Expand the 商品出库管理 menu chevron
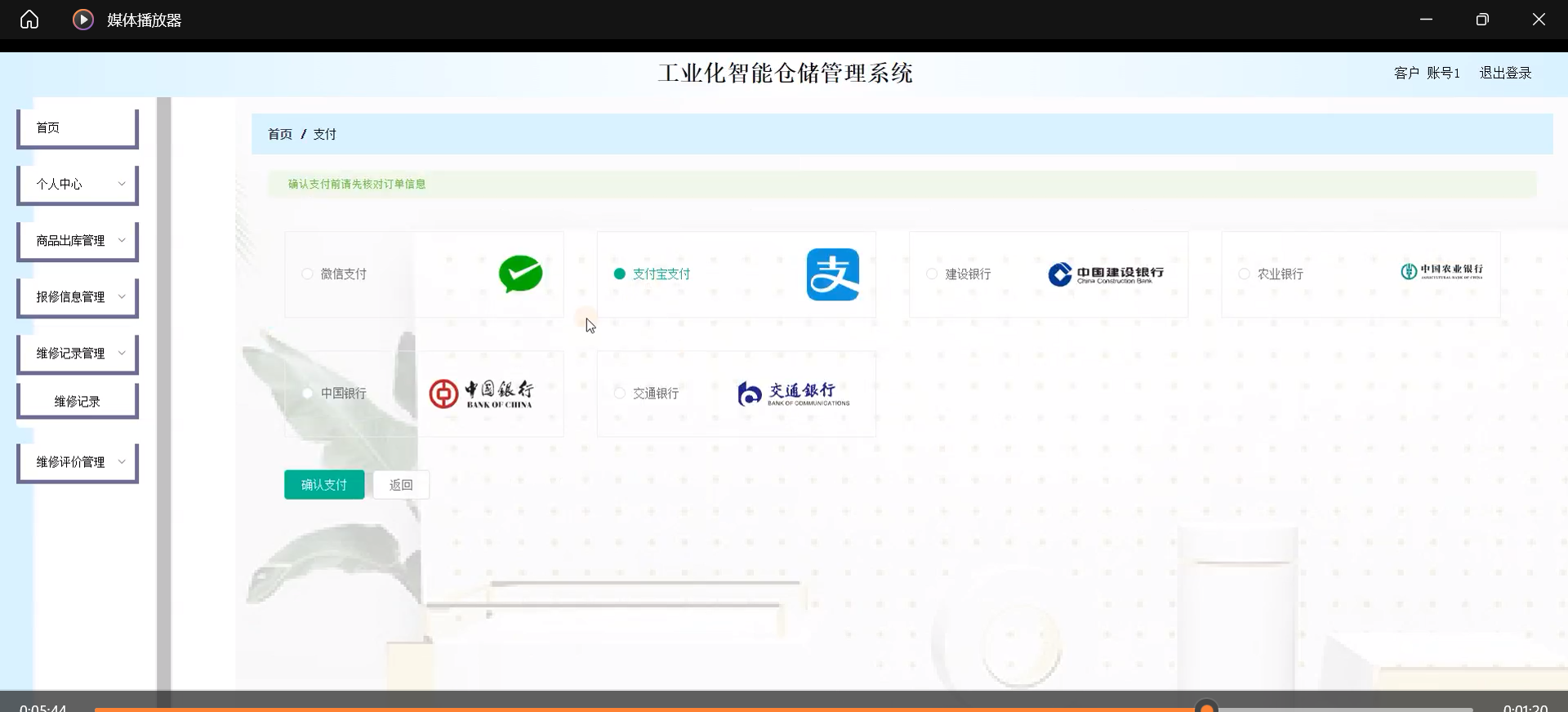1568x712 pixels. pyautogui.click(x=122, y=240)
